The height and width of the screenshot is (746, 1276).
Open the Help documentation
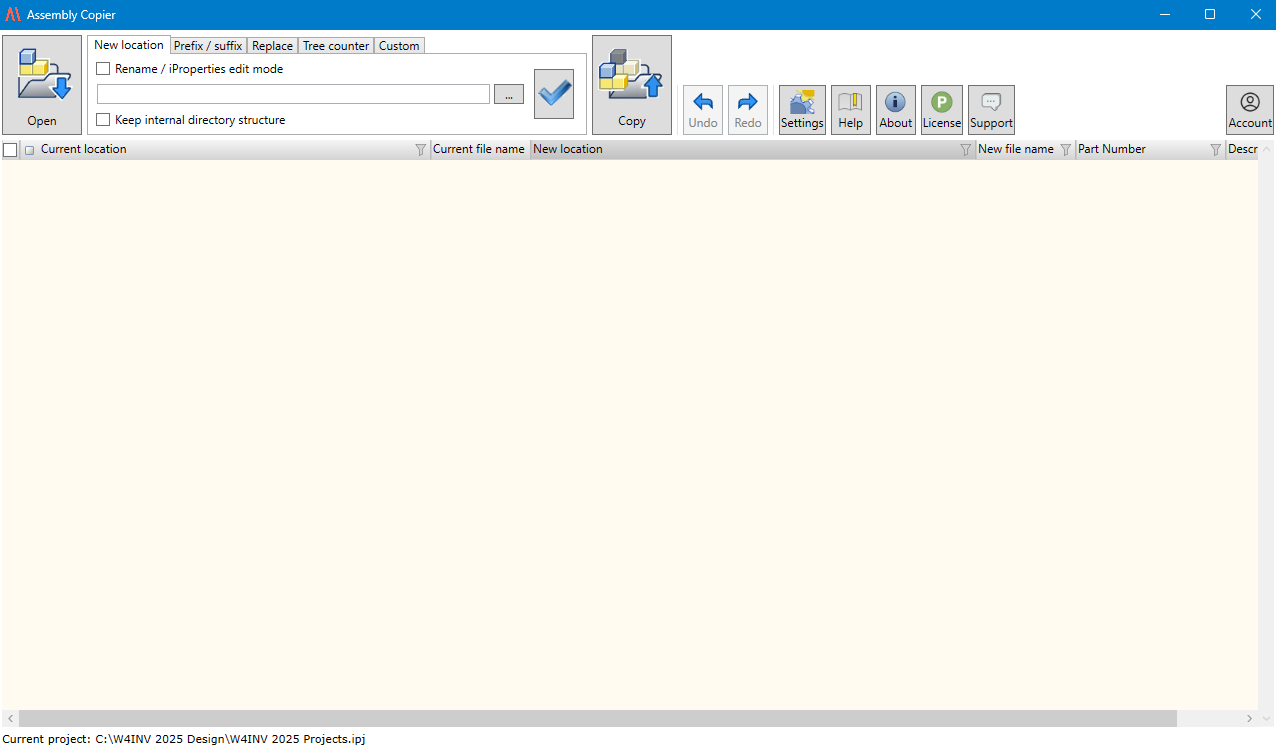851,110
